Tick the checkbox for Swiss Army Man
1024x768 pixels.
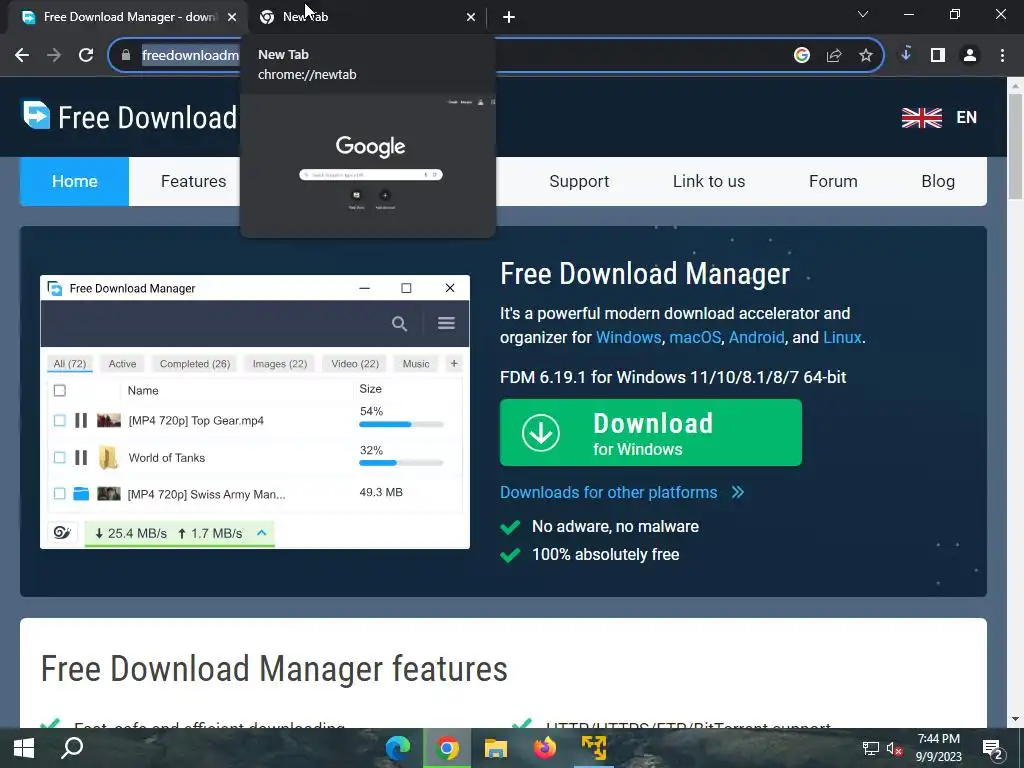pos(59,494)
